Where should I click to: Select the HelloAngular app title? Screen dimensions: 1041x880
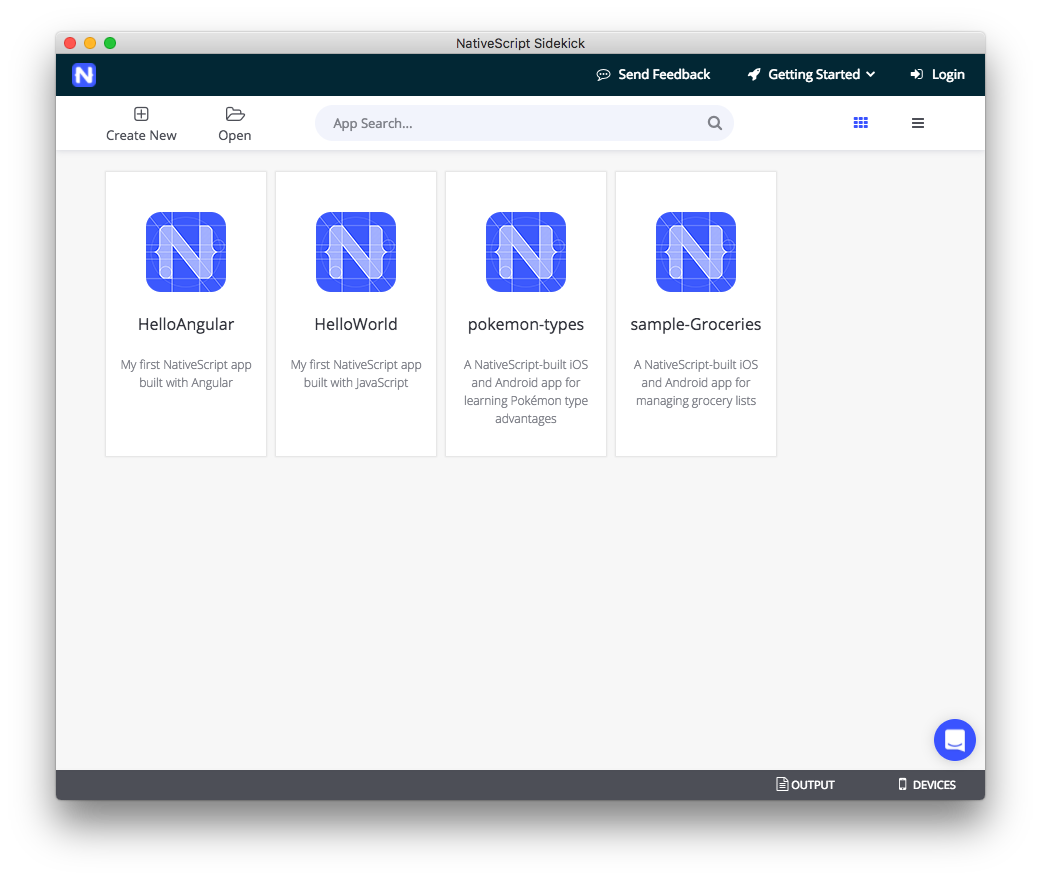pos(186,324)
